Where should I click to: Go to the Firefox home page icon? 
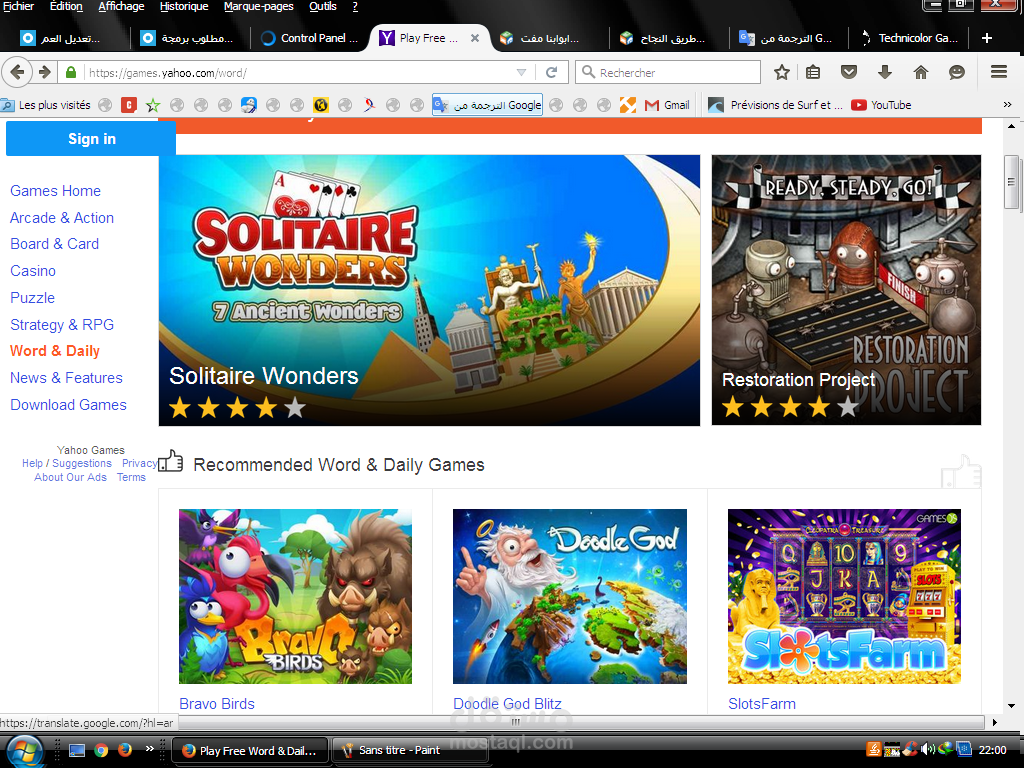[921, 72]
